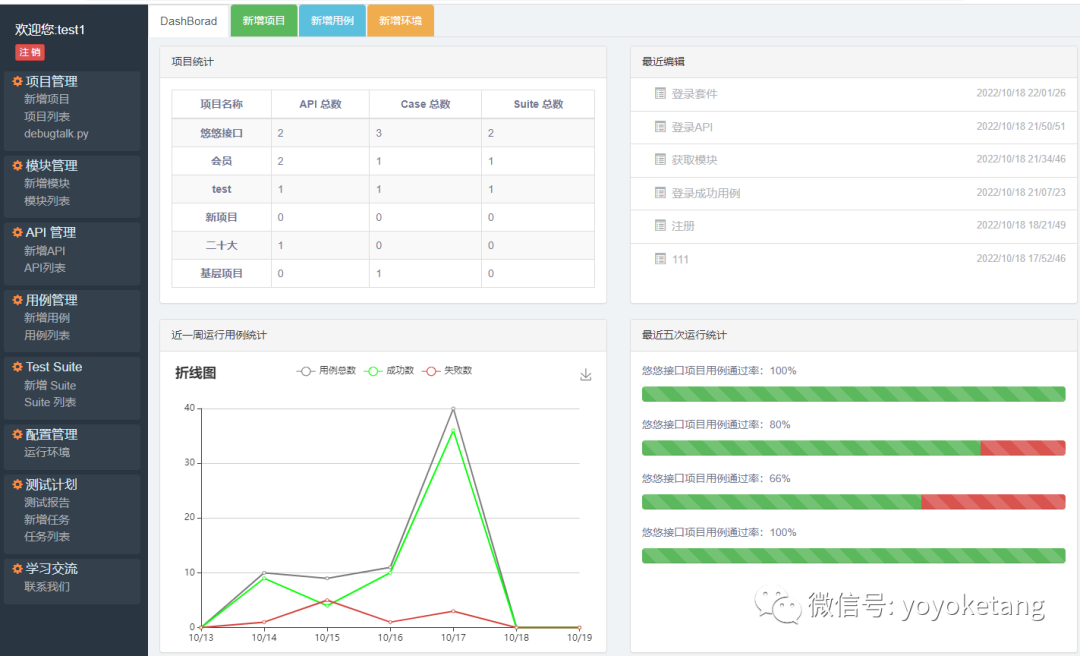Toggle the 失败数 legend series
Image resolution: width=1080 pixels, height=656 pixels.
pos(447,371)
